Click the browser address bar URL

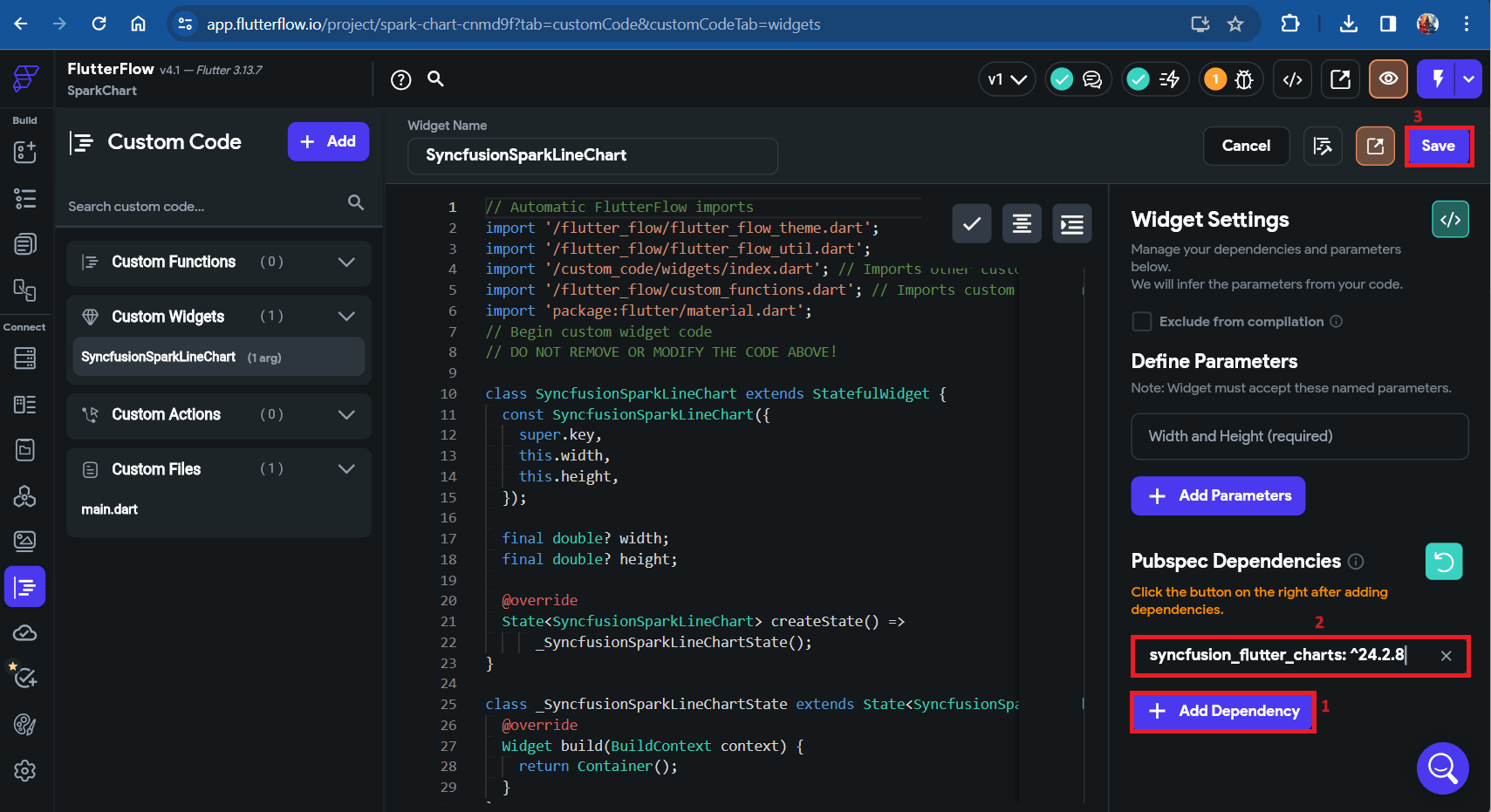pyautogui.click(x=513, y=24)
